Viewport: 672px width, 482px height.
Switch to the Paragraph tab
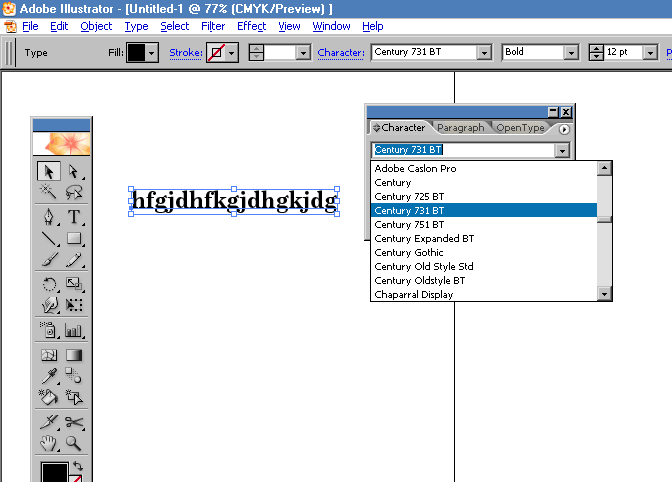coord(461,128)
